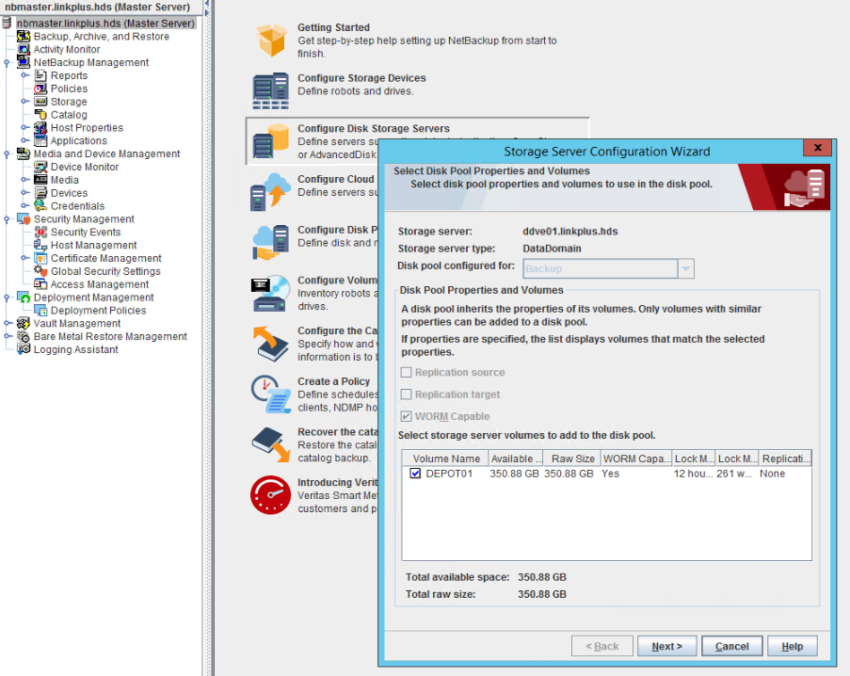
Task: Expand the Reports tree node
Action: pos(24,75)
